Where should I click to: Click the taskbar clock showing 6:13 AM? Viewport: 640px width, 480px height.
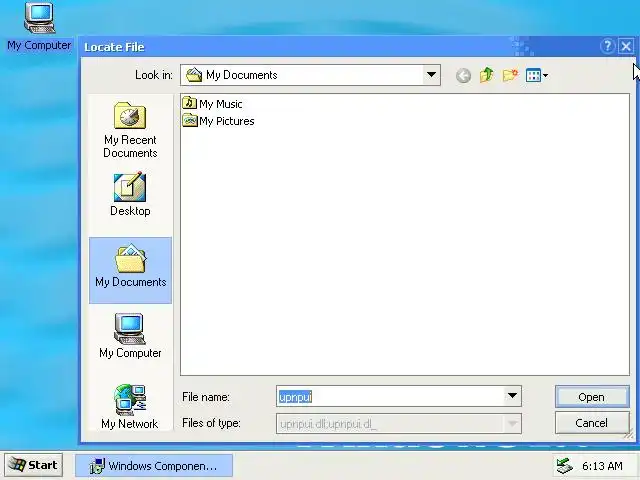602,466
